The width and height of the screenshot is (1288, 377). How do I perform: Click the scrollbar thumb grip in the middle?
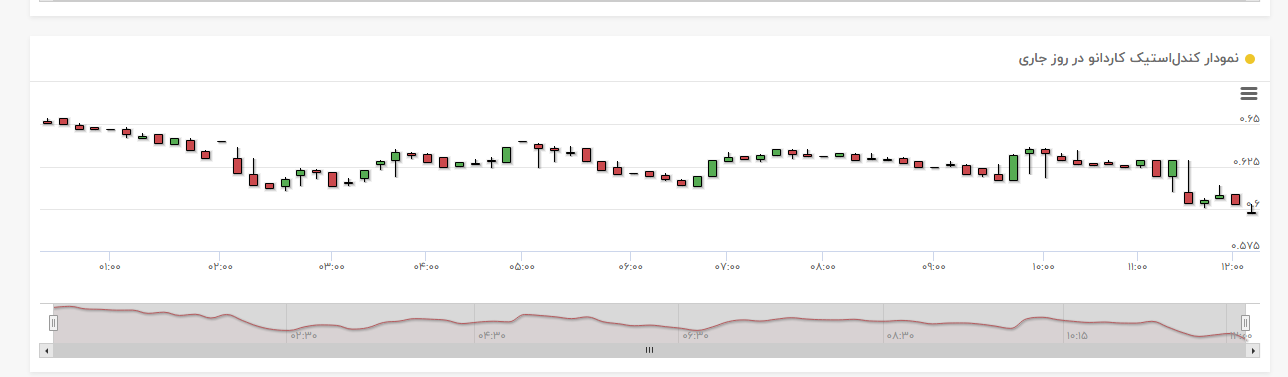tap(649, 350)
